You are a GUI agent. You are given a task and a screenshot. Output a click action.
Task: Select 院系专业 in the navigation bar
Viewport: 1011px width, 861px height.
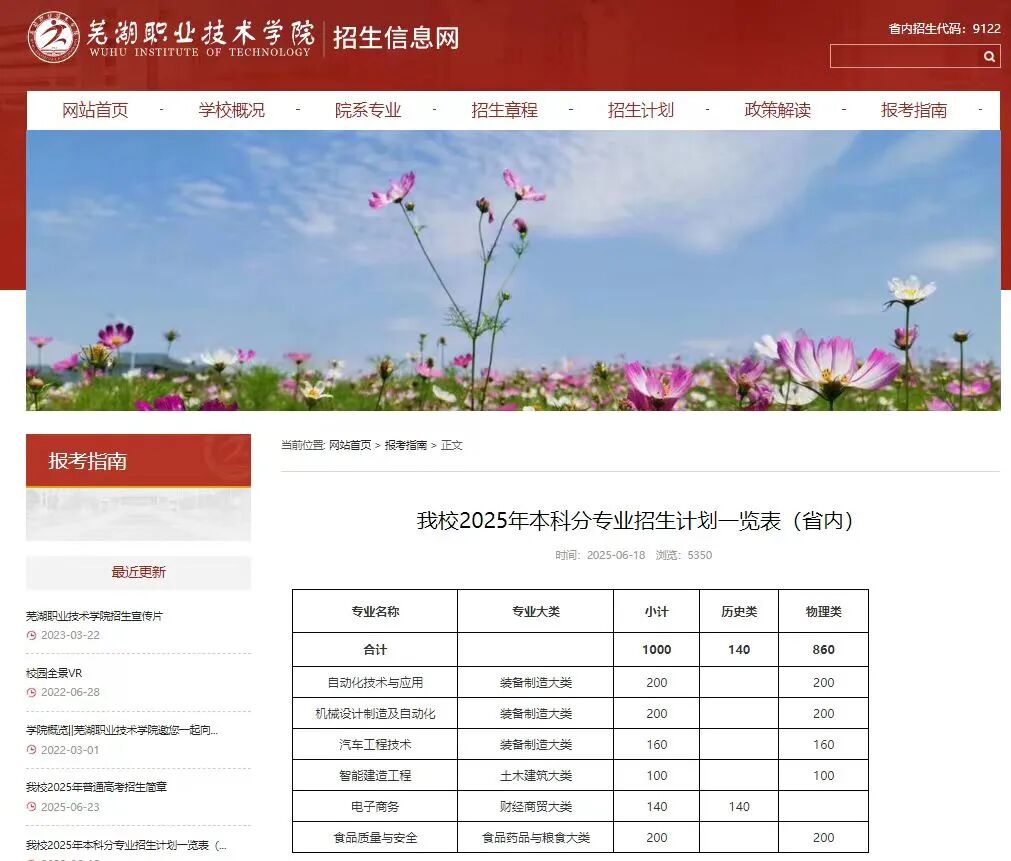369,110
